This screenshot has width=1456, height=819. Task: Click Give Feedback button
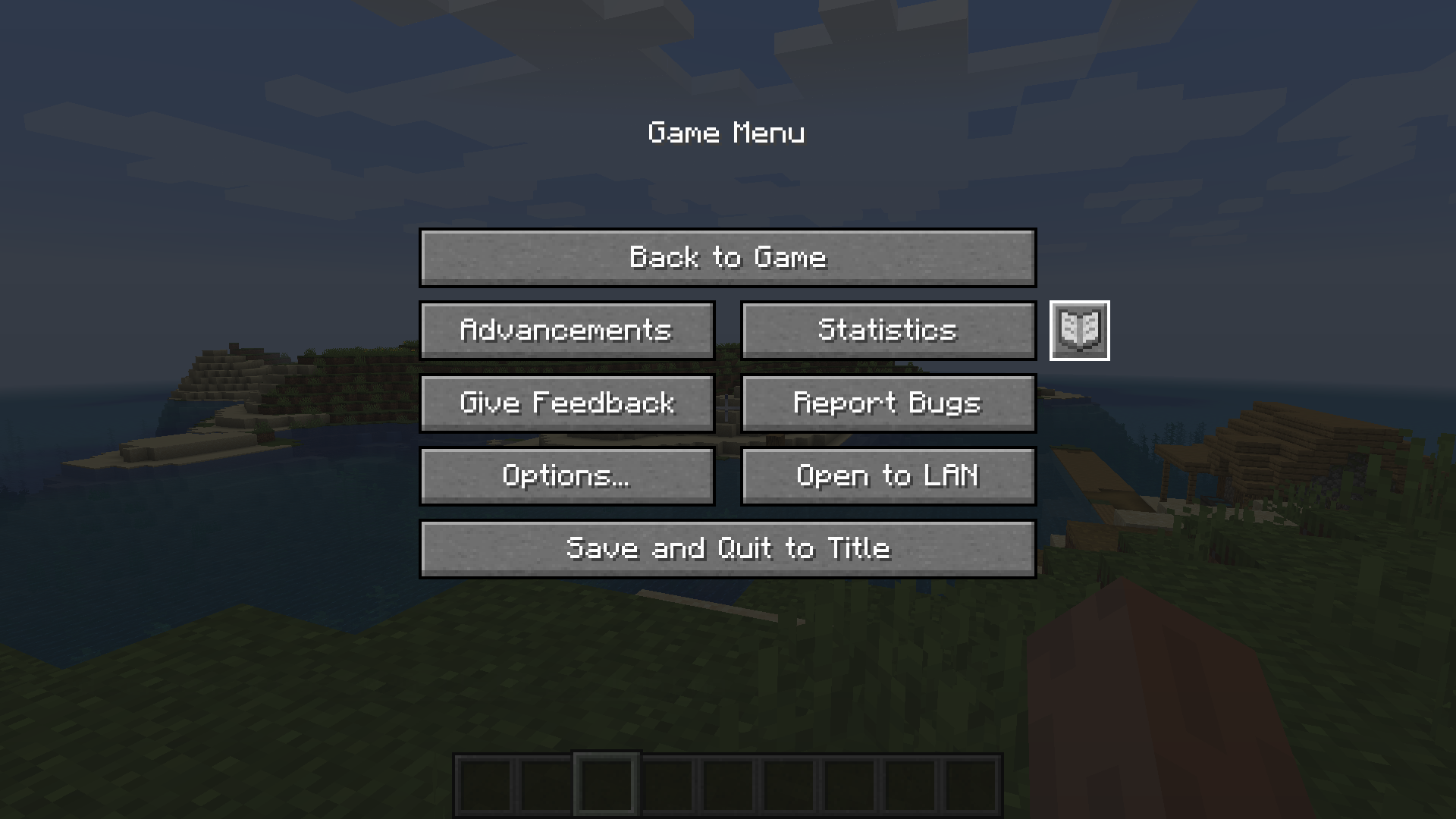(566, 402)
